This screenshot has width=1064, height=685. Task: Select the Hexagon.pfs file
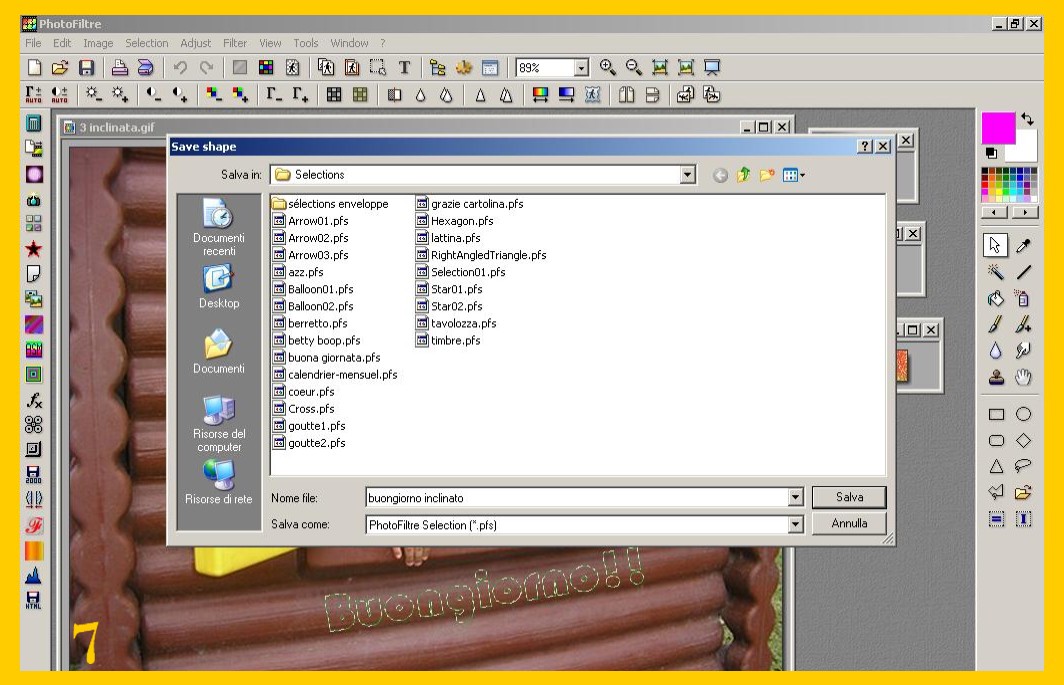point(461,221)
